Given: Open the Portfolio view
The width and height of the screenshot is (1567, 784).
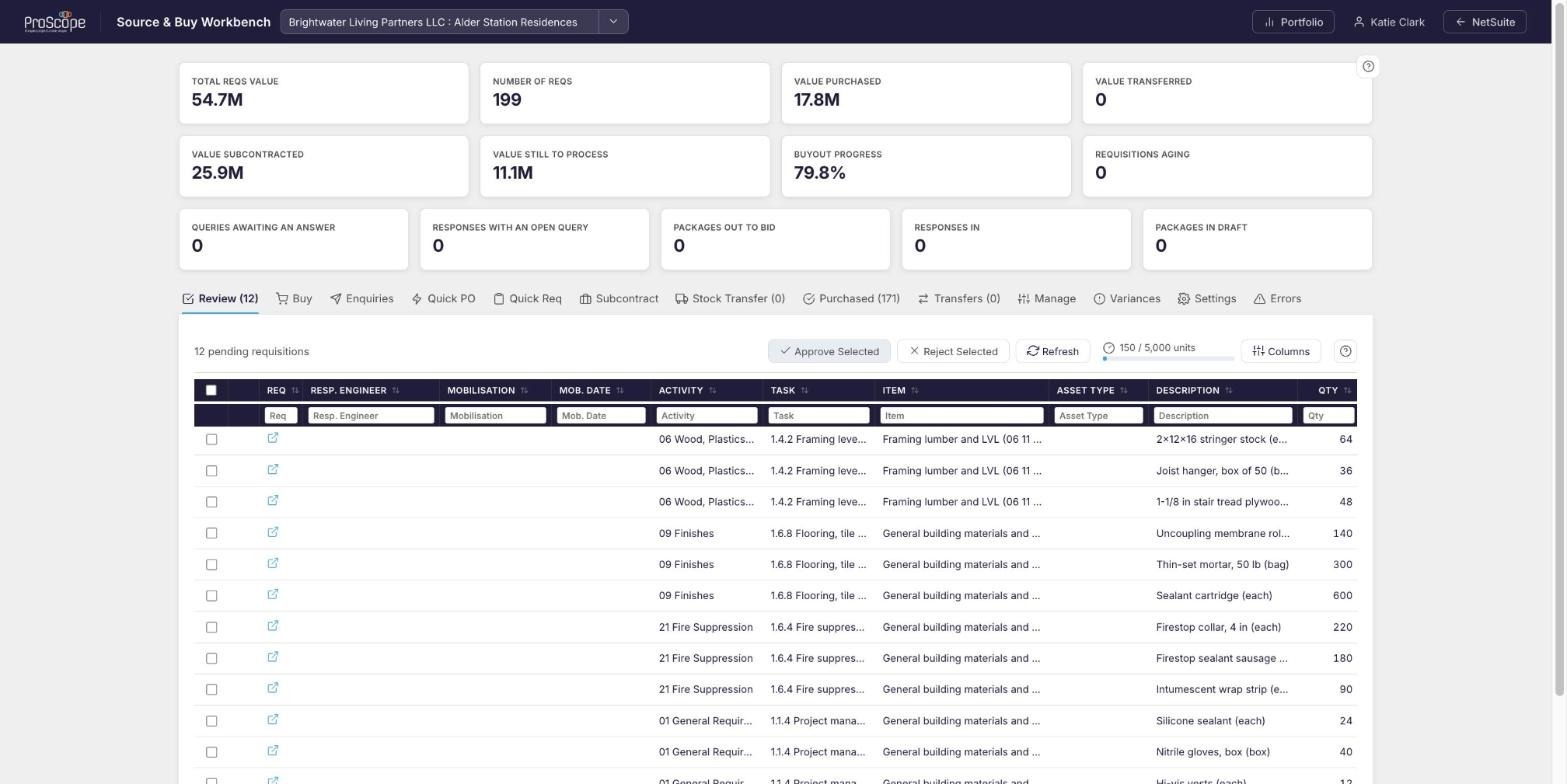Looking at the screenshot, I should click(x=1293, y=22).
